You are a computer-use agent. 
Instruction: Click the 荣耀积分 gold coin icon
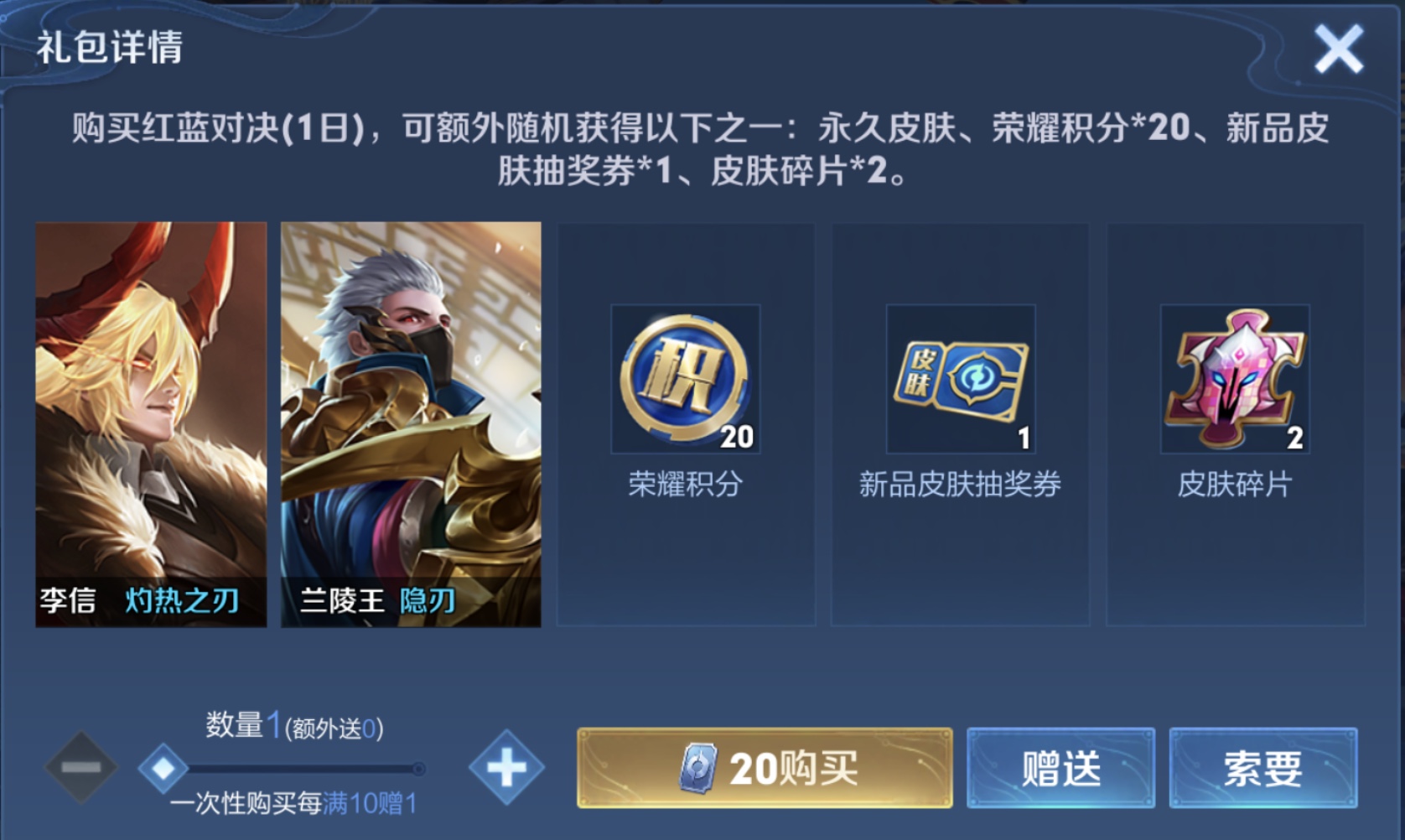coord(686,379)
